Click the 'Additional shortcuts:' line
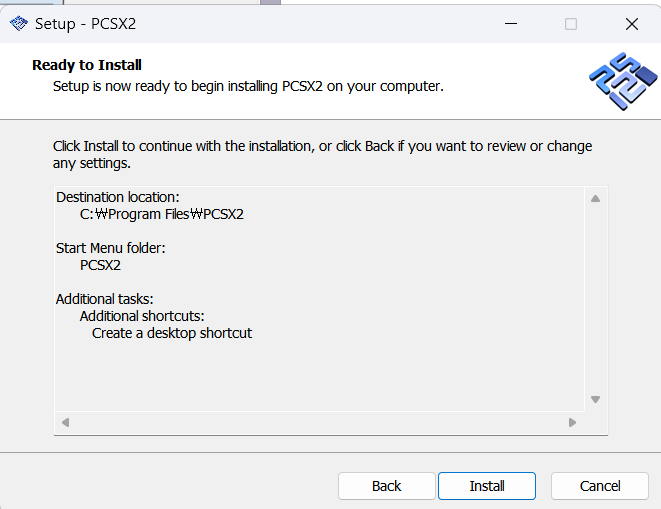The height and width of the screenshot is (509, 661). click(x=142, y=316)
